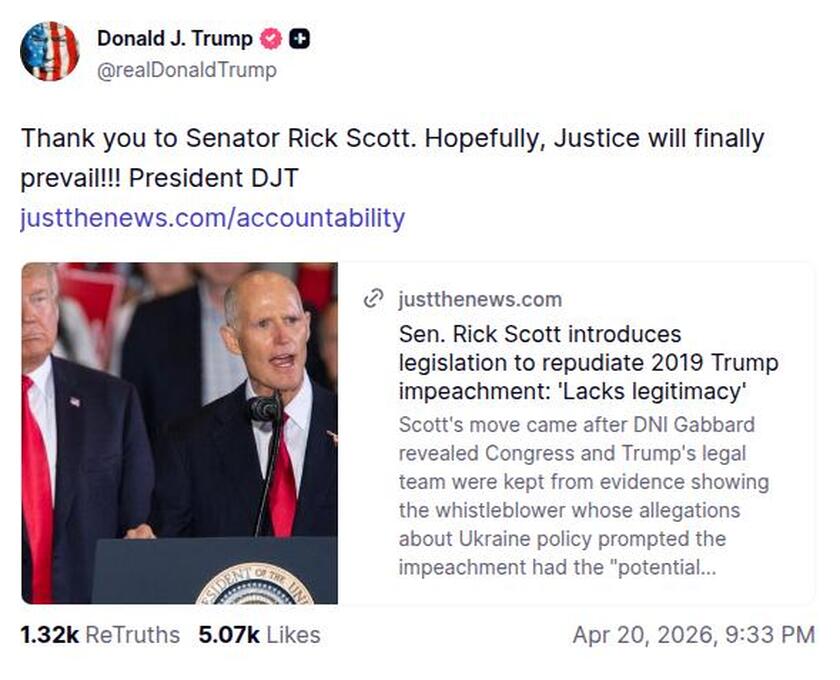Image resolution: width=840 pixels, height=680 pixels.
Task: Open Donald J. Trump's profile avatar
Action: click(x=49, y=51)
